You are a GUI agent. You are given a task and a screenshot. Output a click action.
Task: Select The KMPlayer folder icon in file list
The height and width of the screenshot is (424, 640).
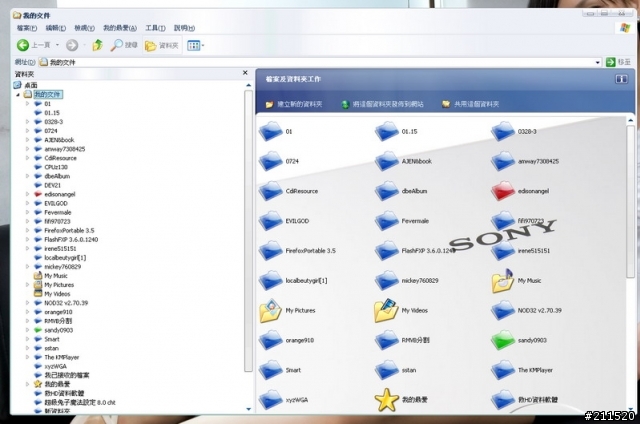coord(502,370)
